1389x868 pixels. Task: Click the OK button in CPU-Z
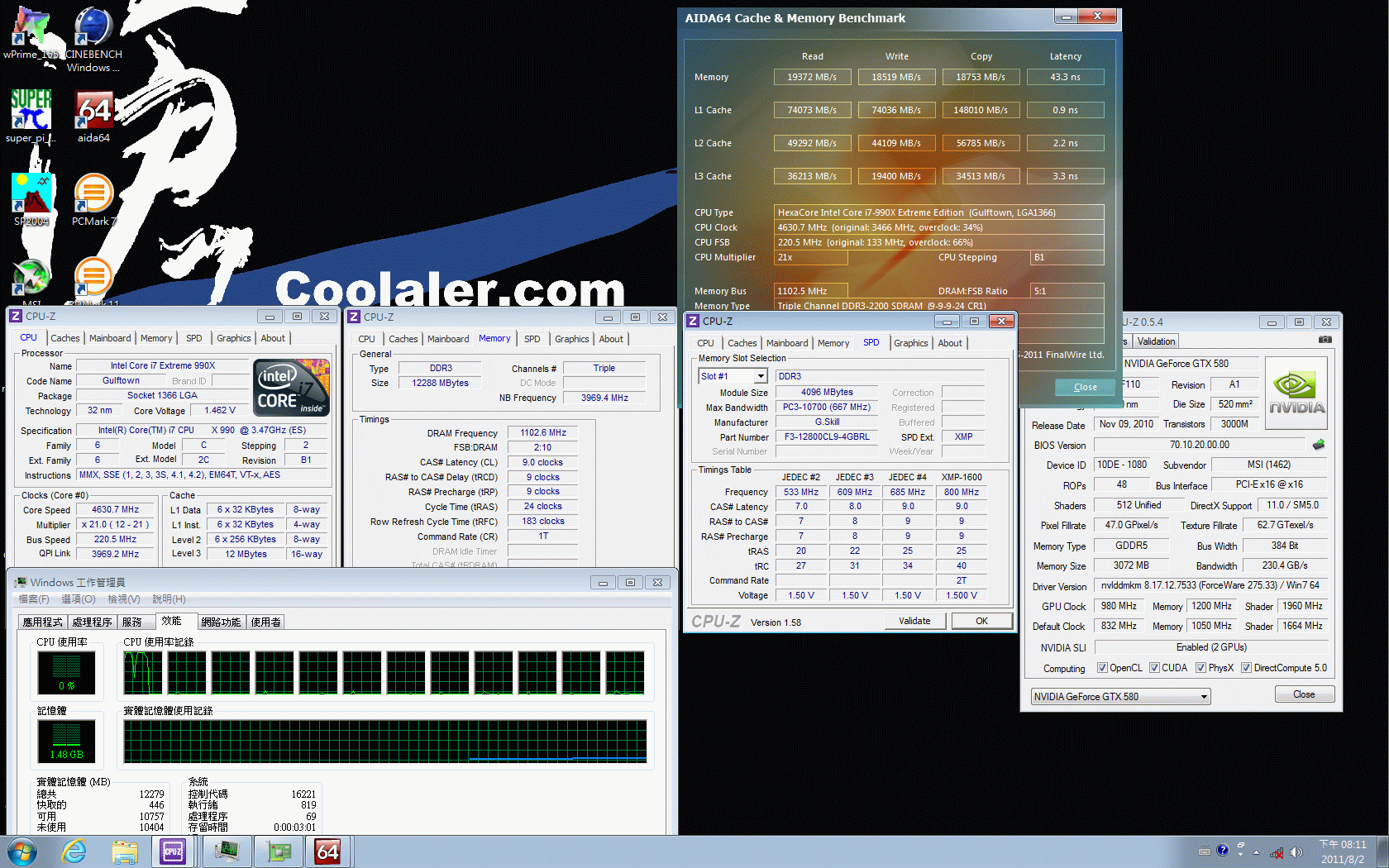(981, 621)
